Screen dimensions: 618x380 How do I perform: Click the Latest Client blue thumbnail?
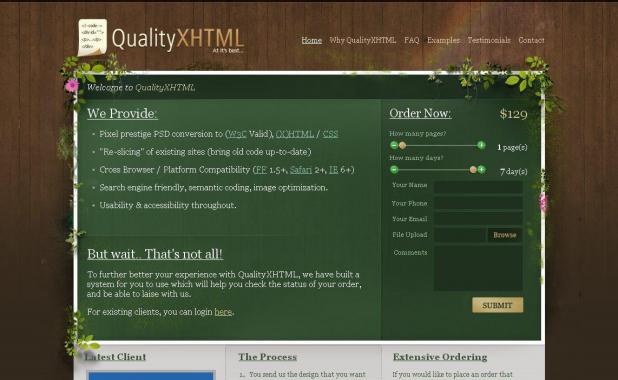pos(151,375)
